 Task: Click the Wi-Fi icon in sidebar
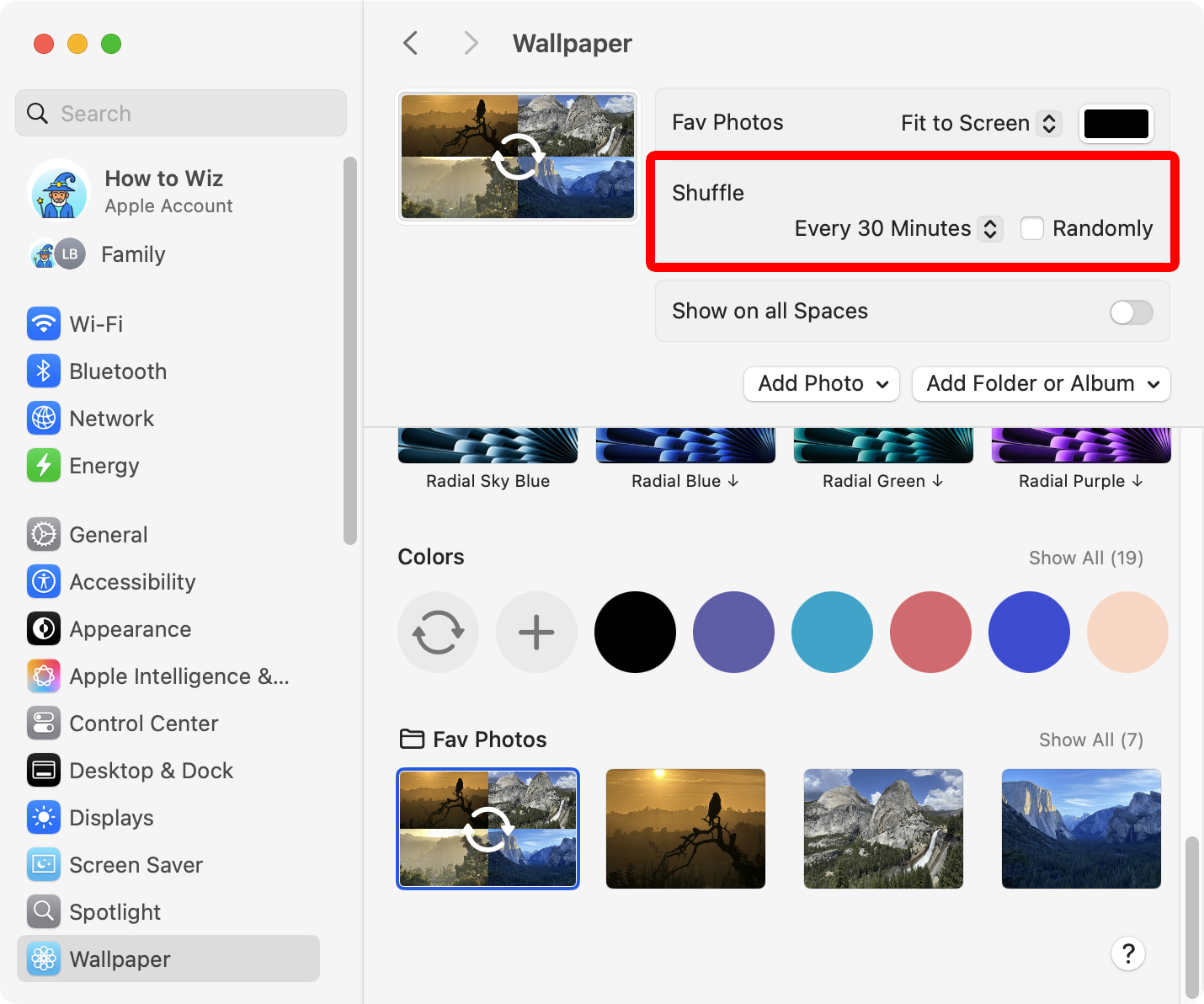[x=43, y=324]
